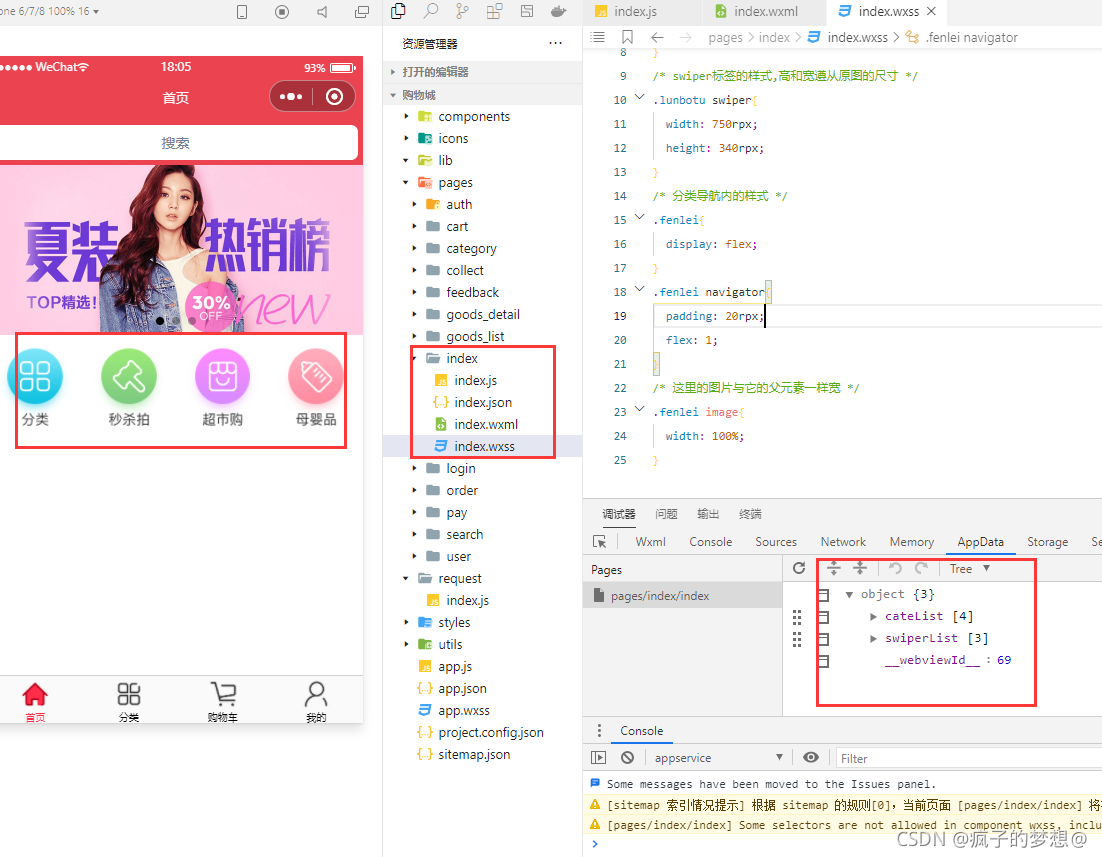Viewport: 1102px width, 857px height.
Task: Open the appservice context dropdown
Action: click(718, 757)
